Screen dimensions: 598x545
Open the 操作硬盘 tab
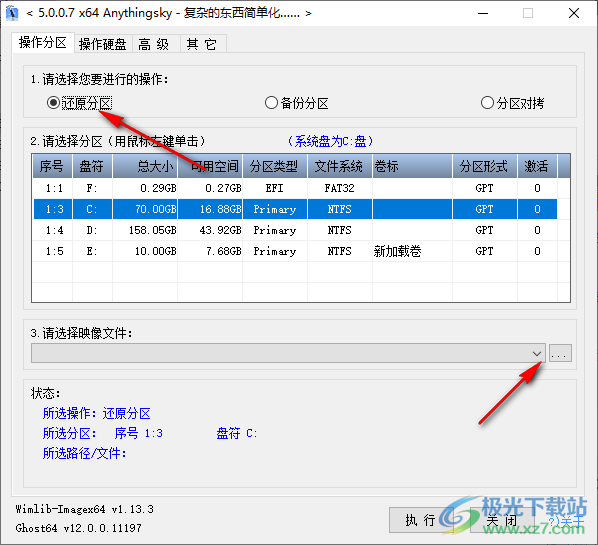click(103, 44)
